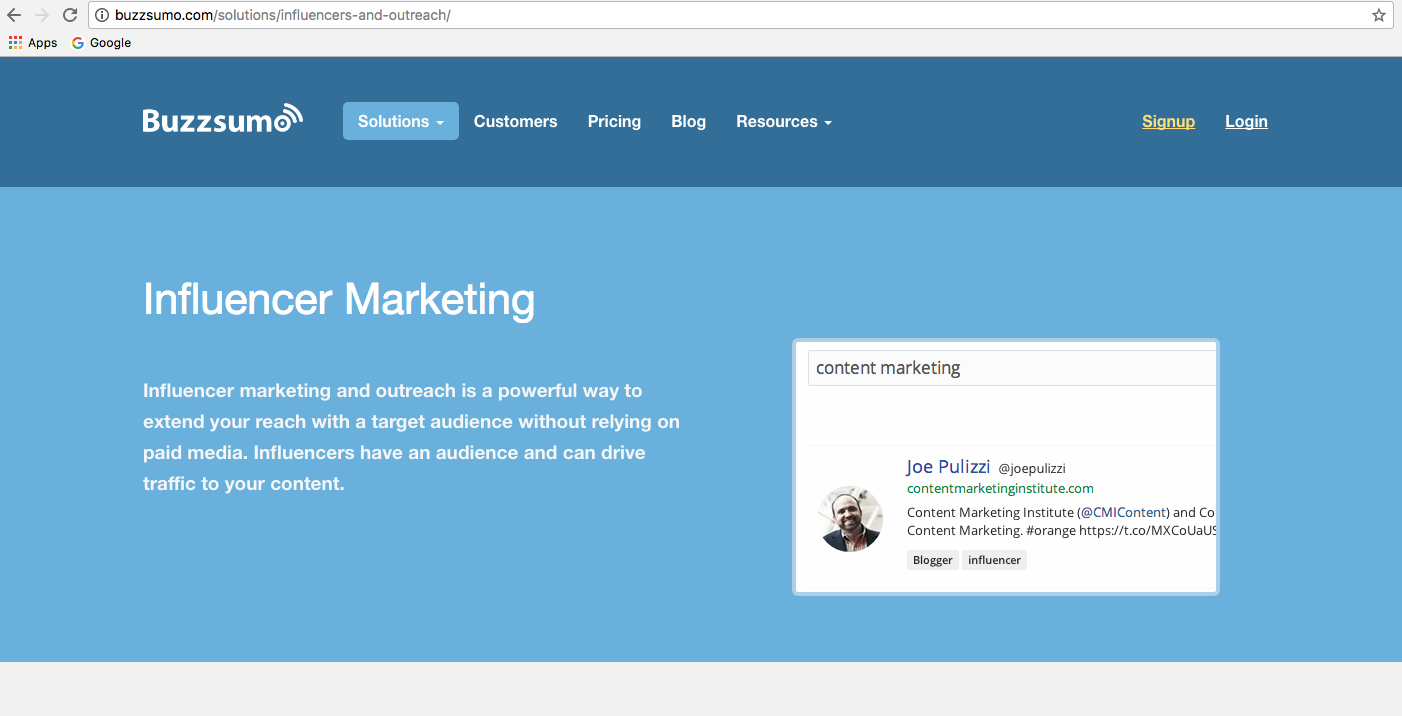The image size is (1402, 716).
Task: Click the Buzzsumo logo
Action: [222, 119]
